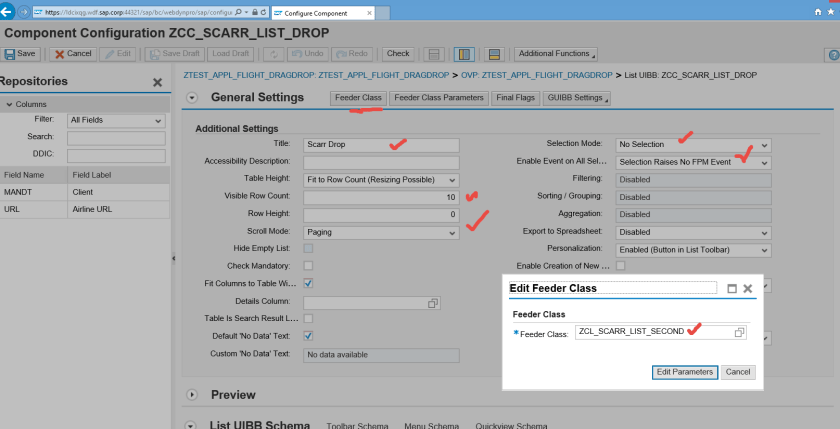
Task: Toggle Enable Creation of New checkbox
Action: click(x=620, y=266)
